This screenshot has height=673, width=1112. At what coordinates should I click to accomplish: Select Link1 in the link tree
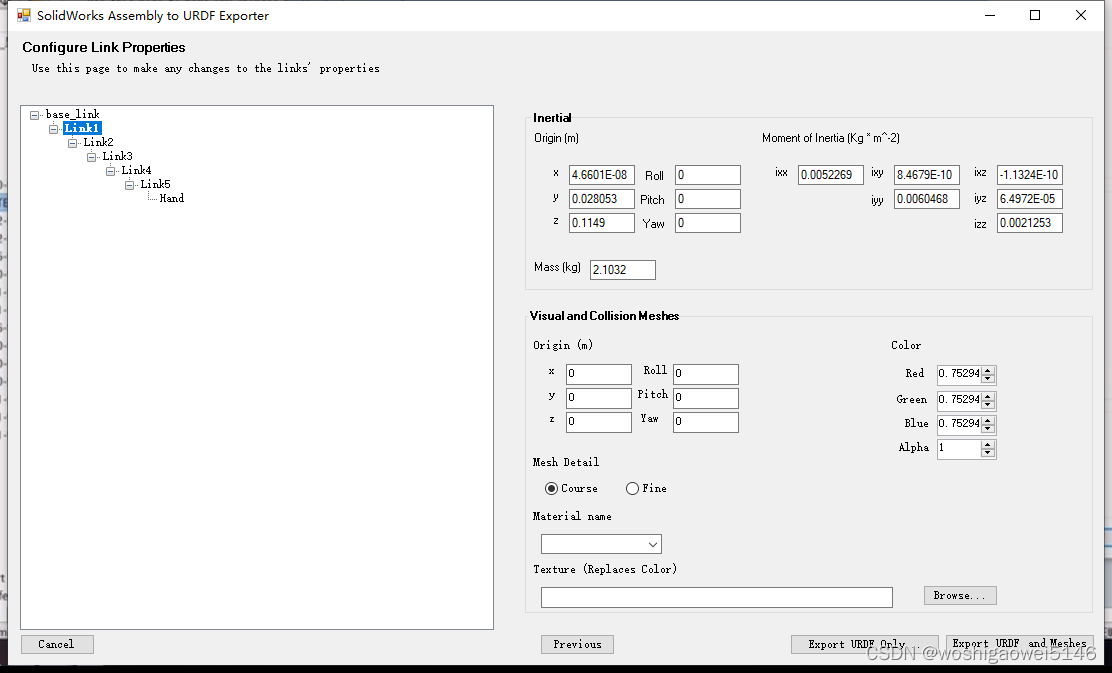(82, 128)
